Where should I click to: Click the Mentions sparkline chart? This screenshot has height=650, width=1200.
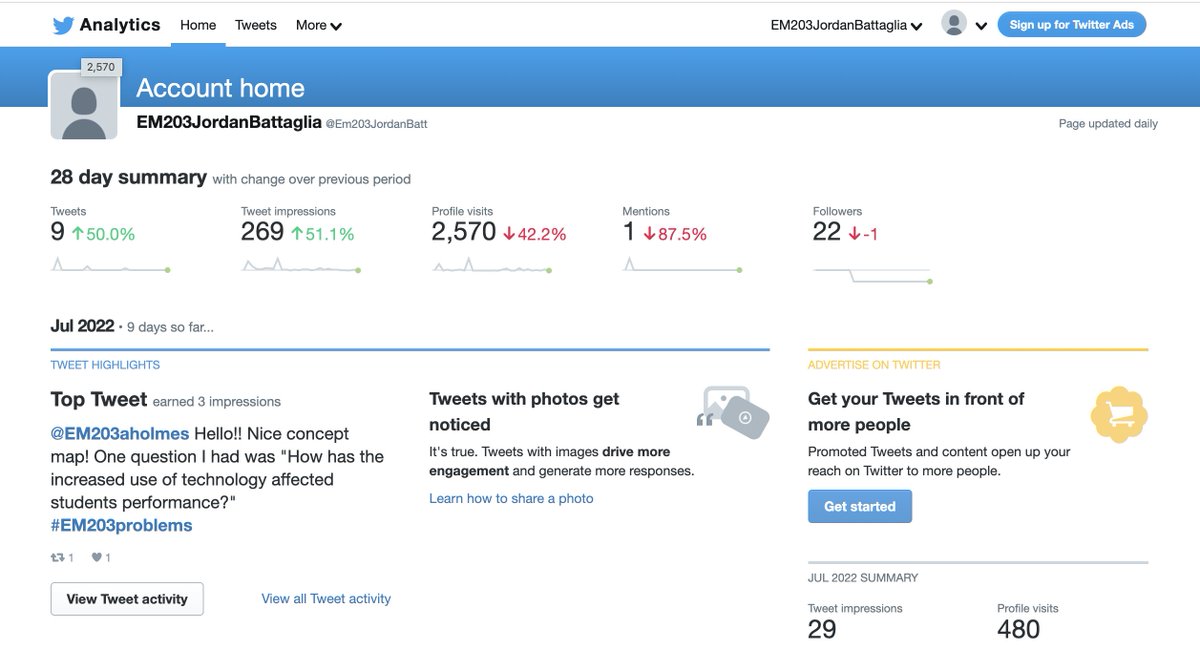point(682,266)
